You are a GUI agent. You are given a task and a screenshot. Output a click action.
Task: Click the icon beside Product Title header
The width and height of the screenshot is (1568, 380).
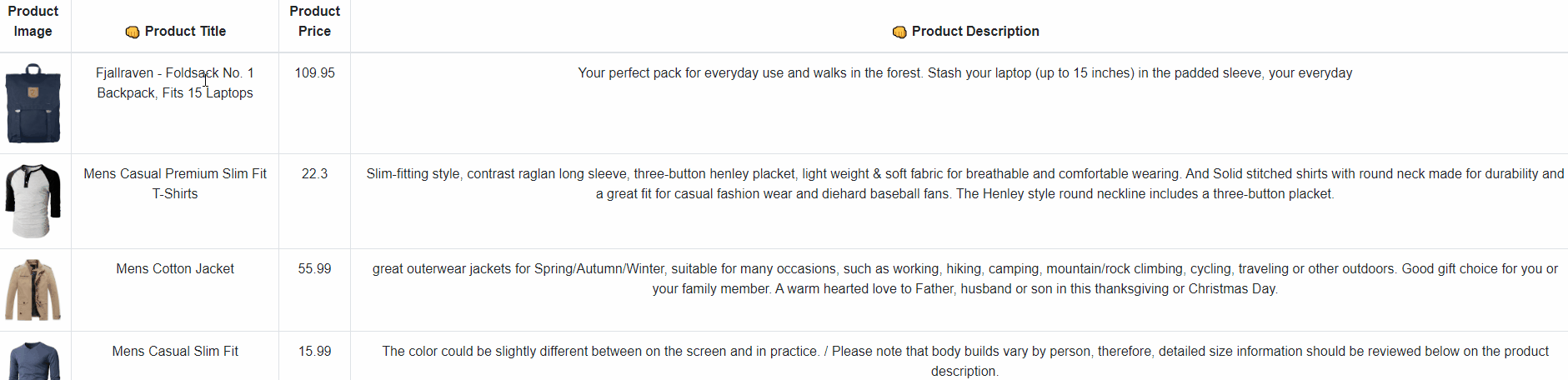pos(132,32)
